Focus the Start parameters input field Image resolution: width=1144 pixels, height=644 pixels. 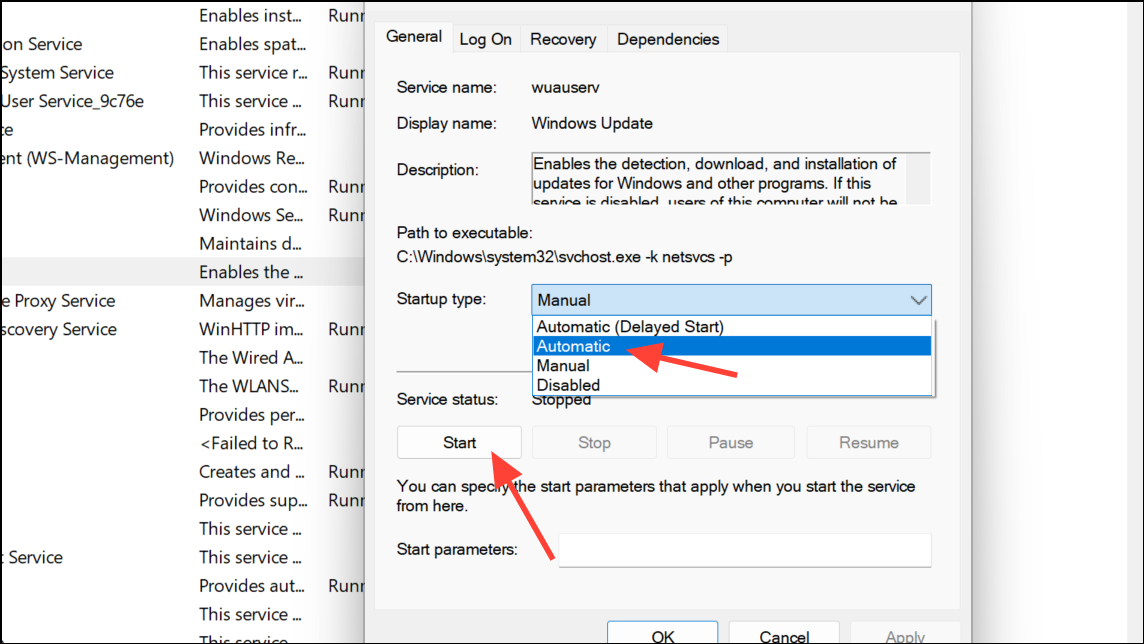click(x=745, y=550)
